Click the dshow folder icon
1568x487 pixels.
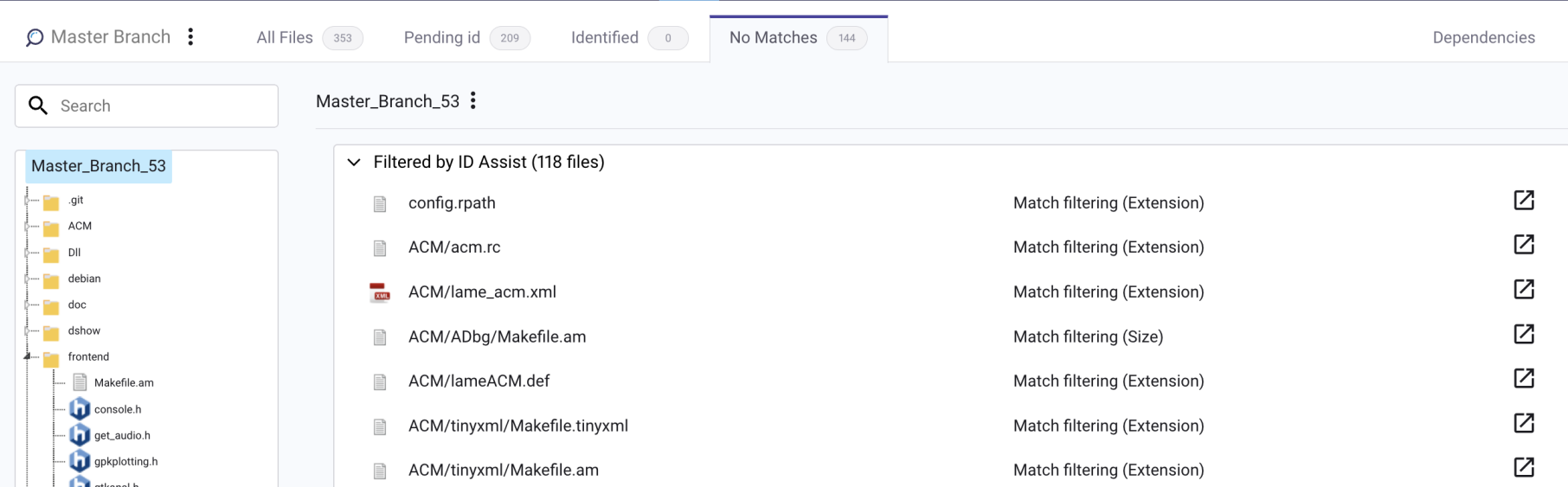pos(51,332)
